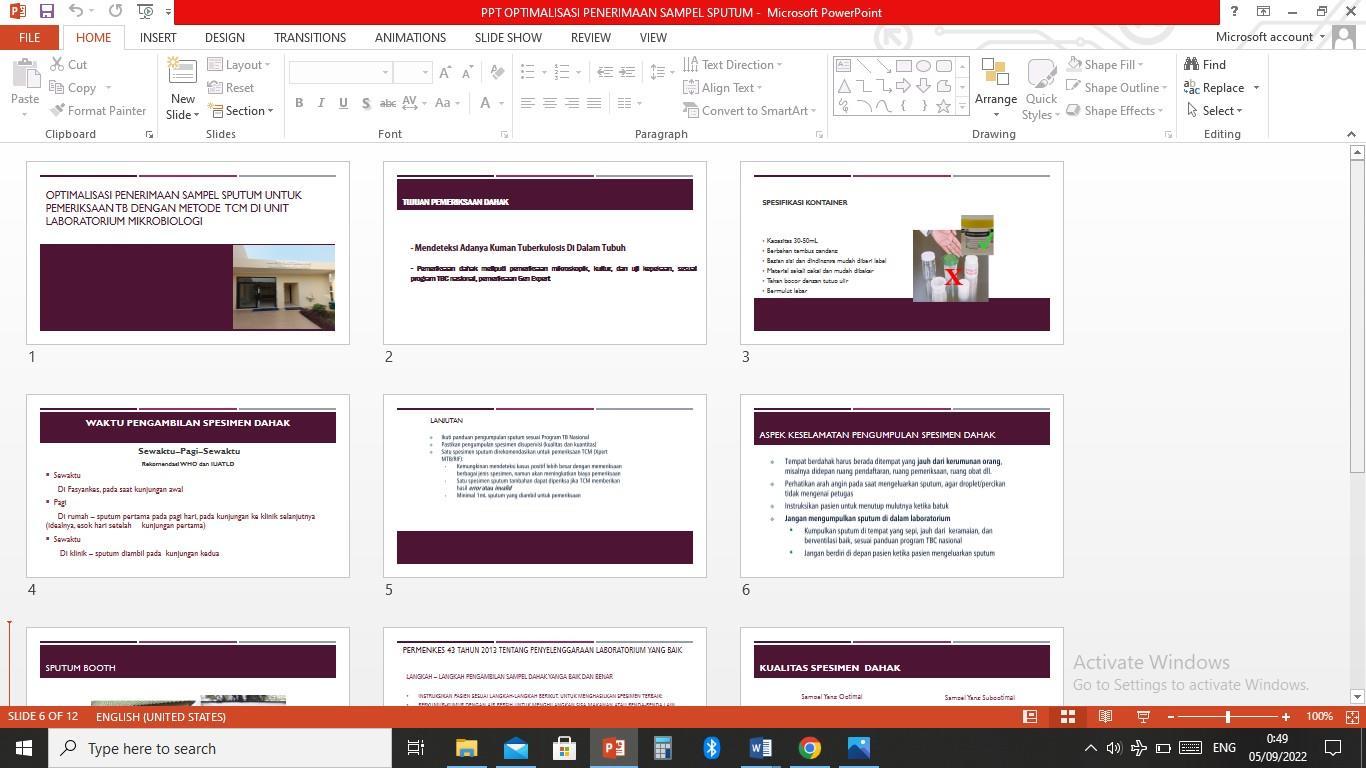Align text right

coord(571,103)
